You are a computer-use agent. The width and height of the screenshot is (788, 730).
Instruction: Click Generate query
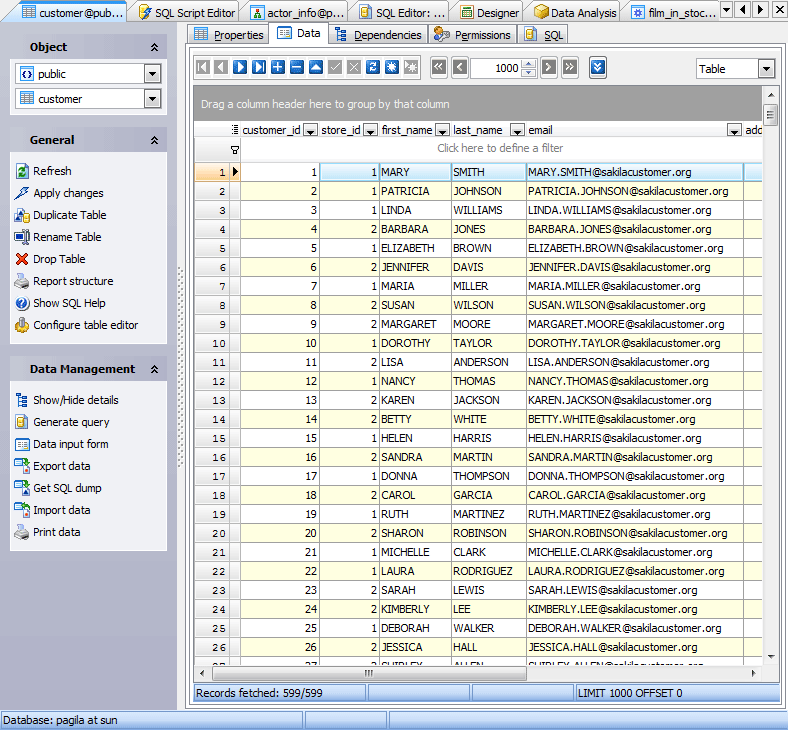click(x=71, y=423)
